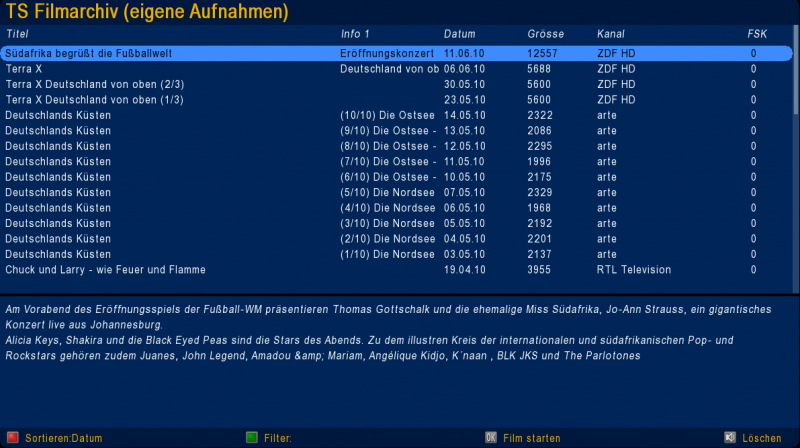
Task: Click the Löschen label
Action: pyautogui.click(x=762, y=438)
